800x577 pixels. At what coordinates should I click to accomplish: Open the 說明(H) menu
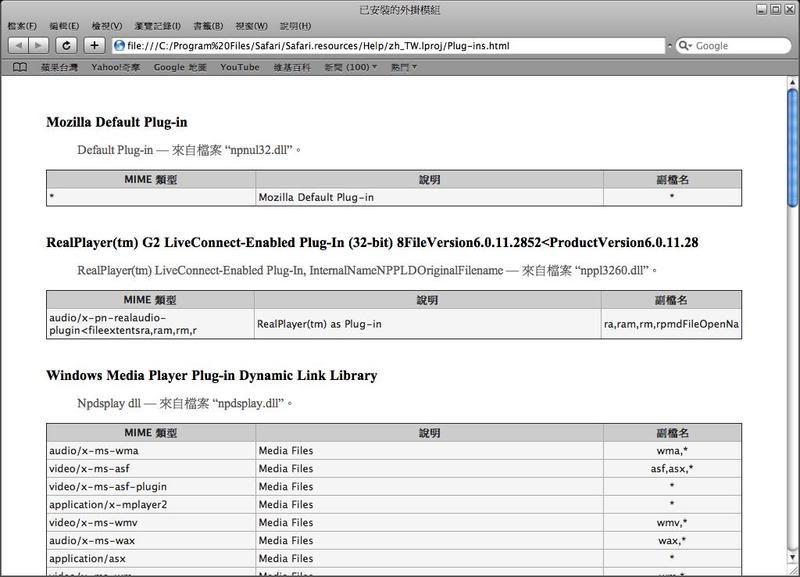pos(295,26)
